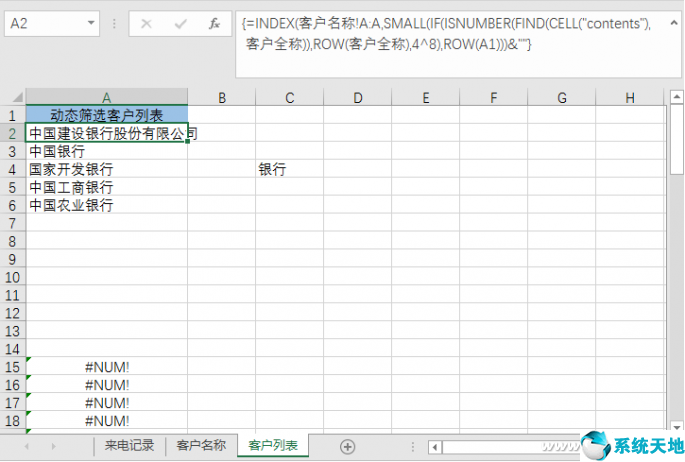The width and height of the screenshot is (685, 462).
Task: Switch to the 来电记录 sheet tab
Action: 129,446
